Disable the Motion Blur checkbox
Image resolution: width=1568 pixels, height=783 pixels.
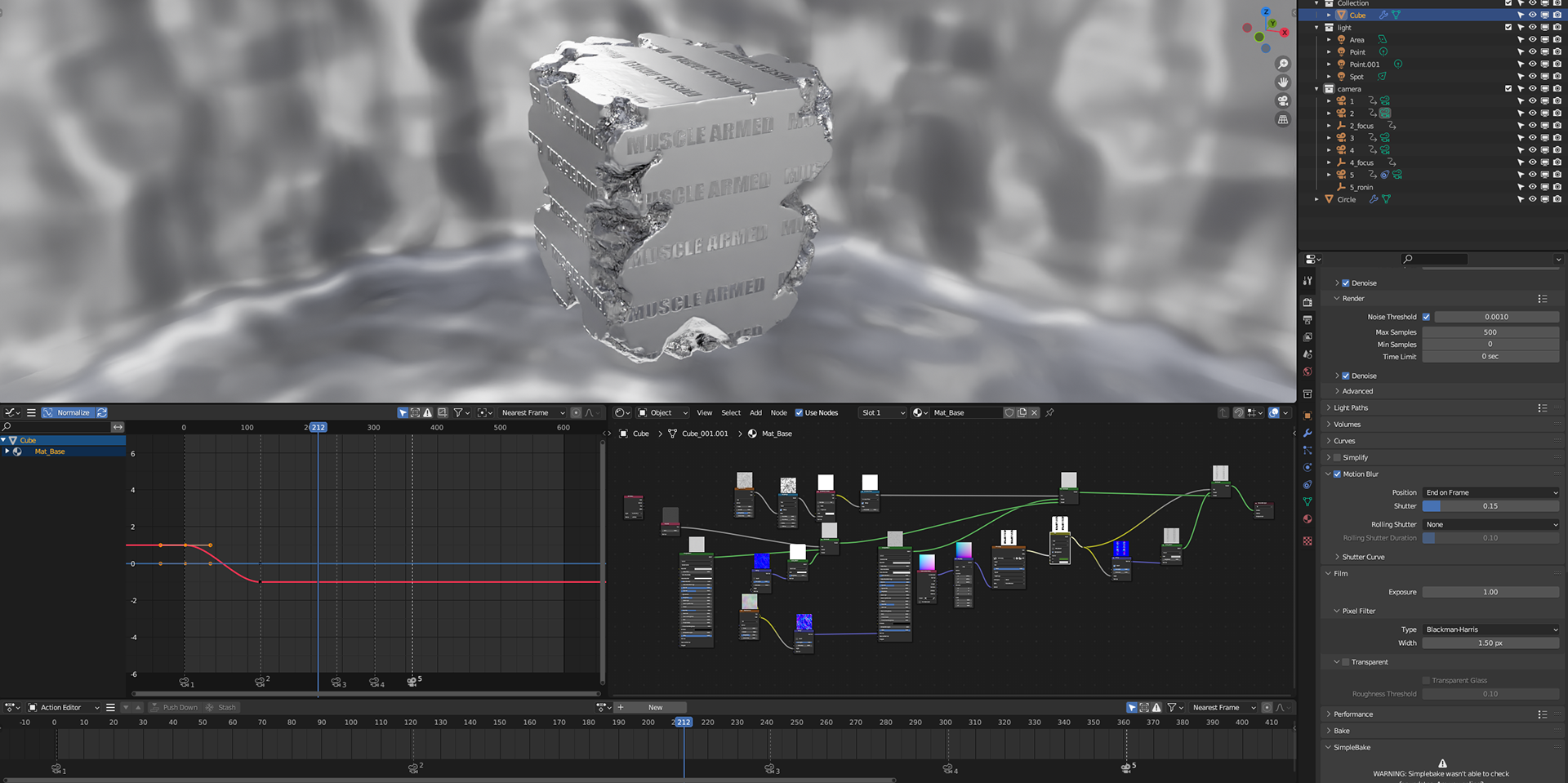pos(1337,474)
